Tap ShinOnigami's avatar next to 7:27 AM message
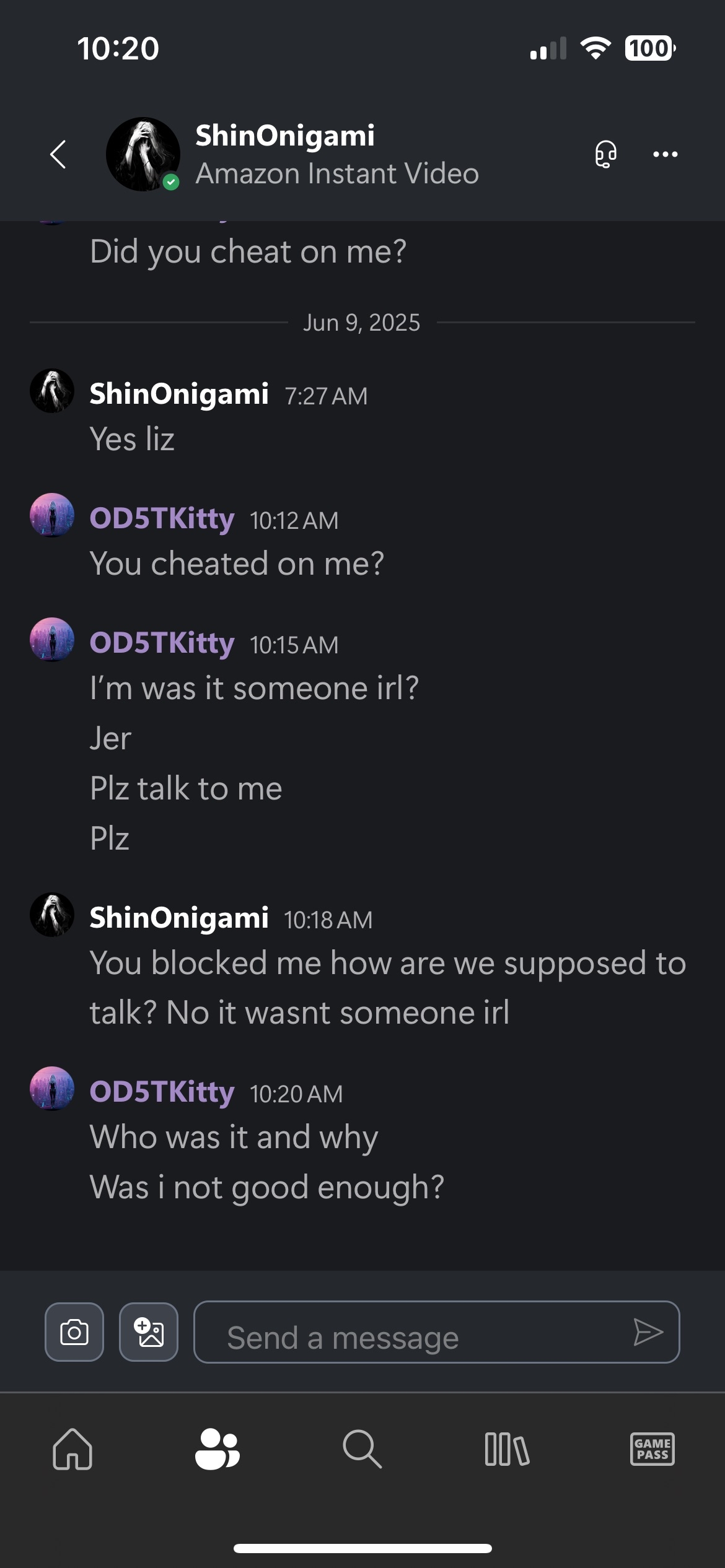 (52, 391)
